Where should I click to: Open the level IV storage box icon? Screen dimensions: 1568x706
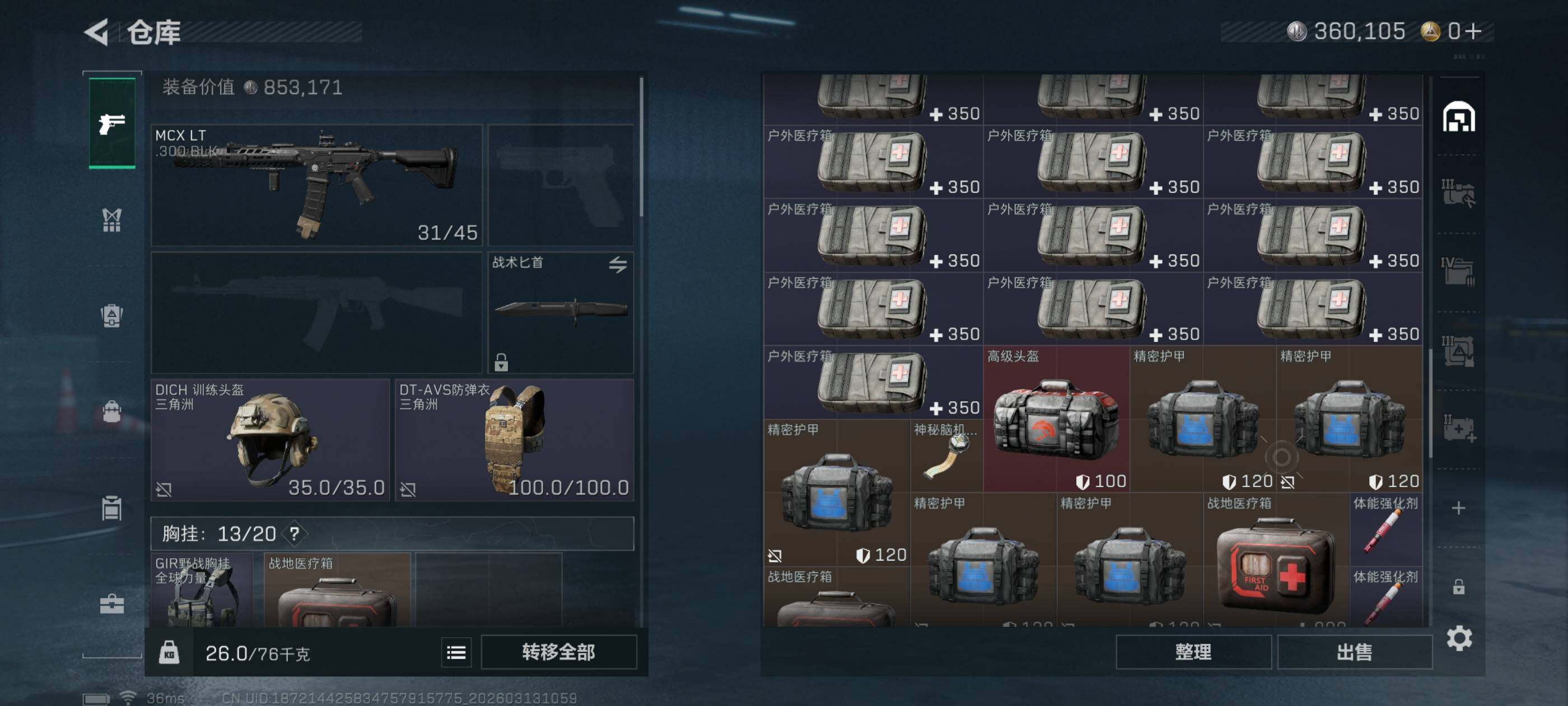[1458, 271]
